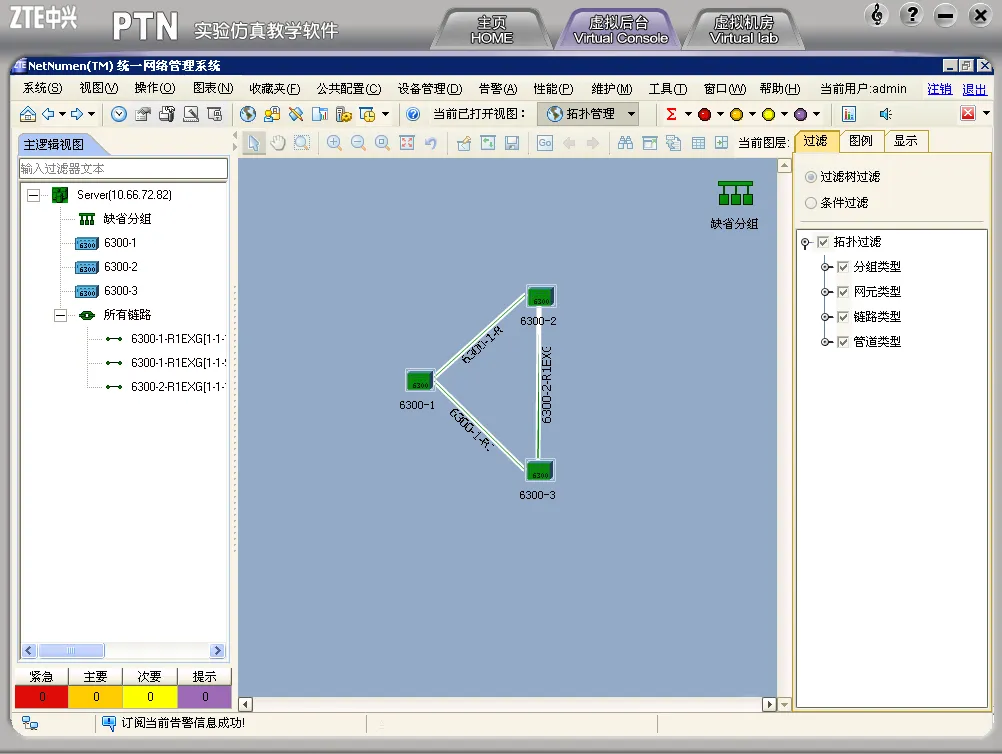Select the 6300-2 node in topology
Image resolution: width=1002 pixels, height=754 pixels.
541,297
